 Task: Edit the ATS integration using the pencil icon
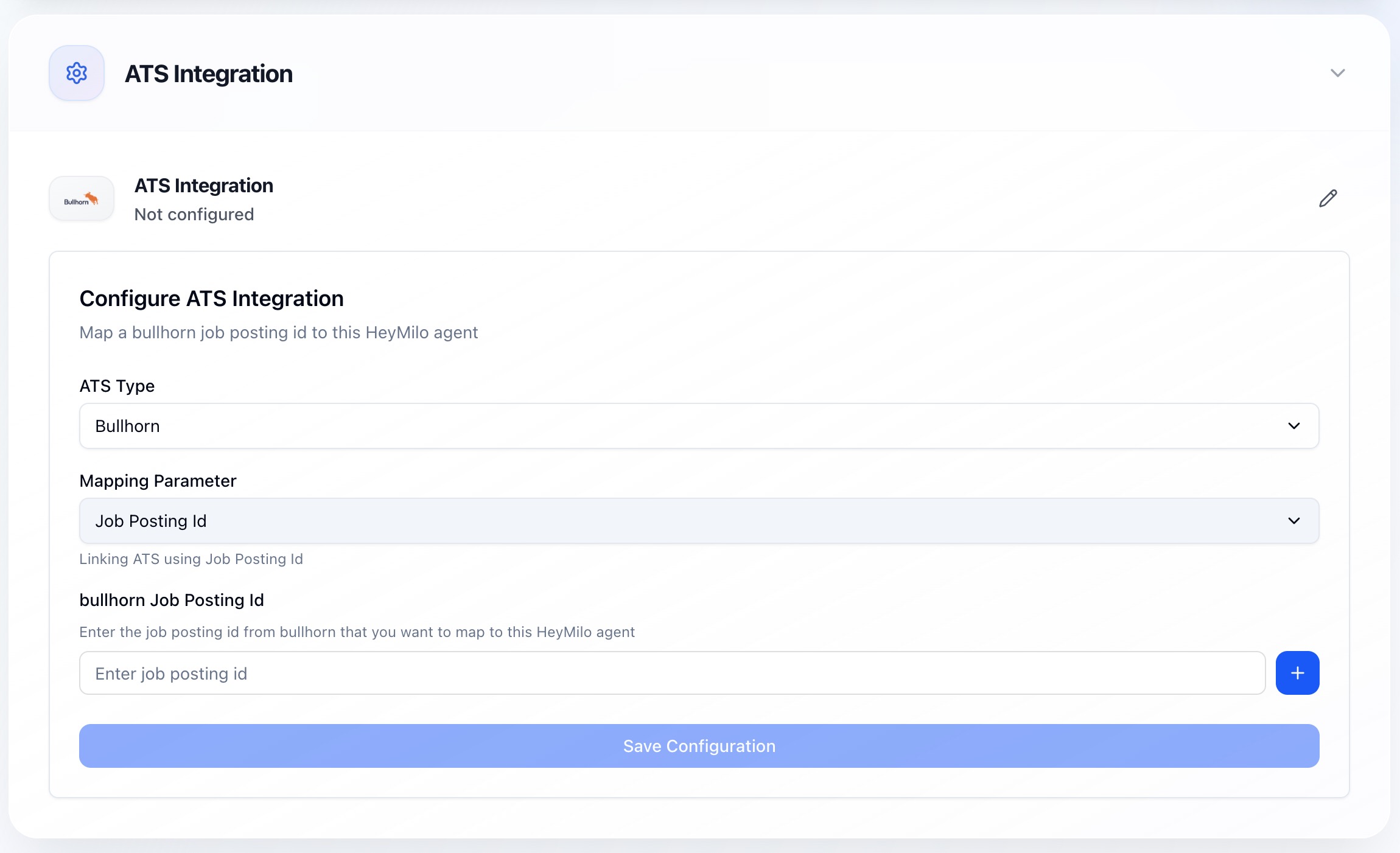(1328, 198)
